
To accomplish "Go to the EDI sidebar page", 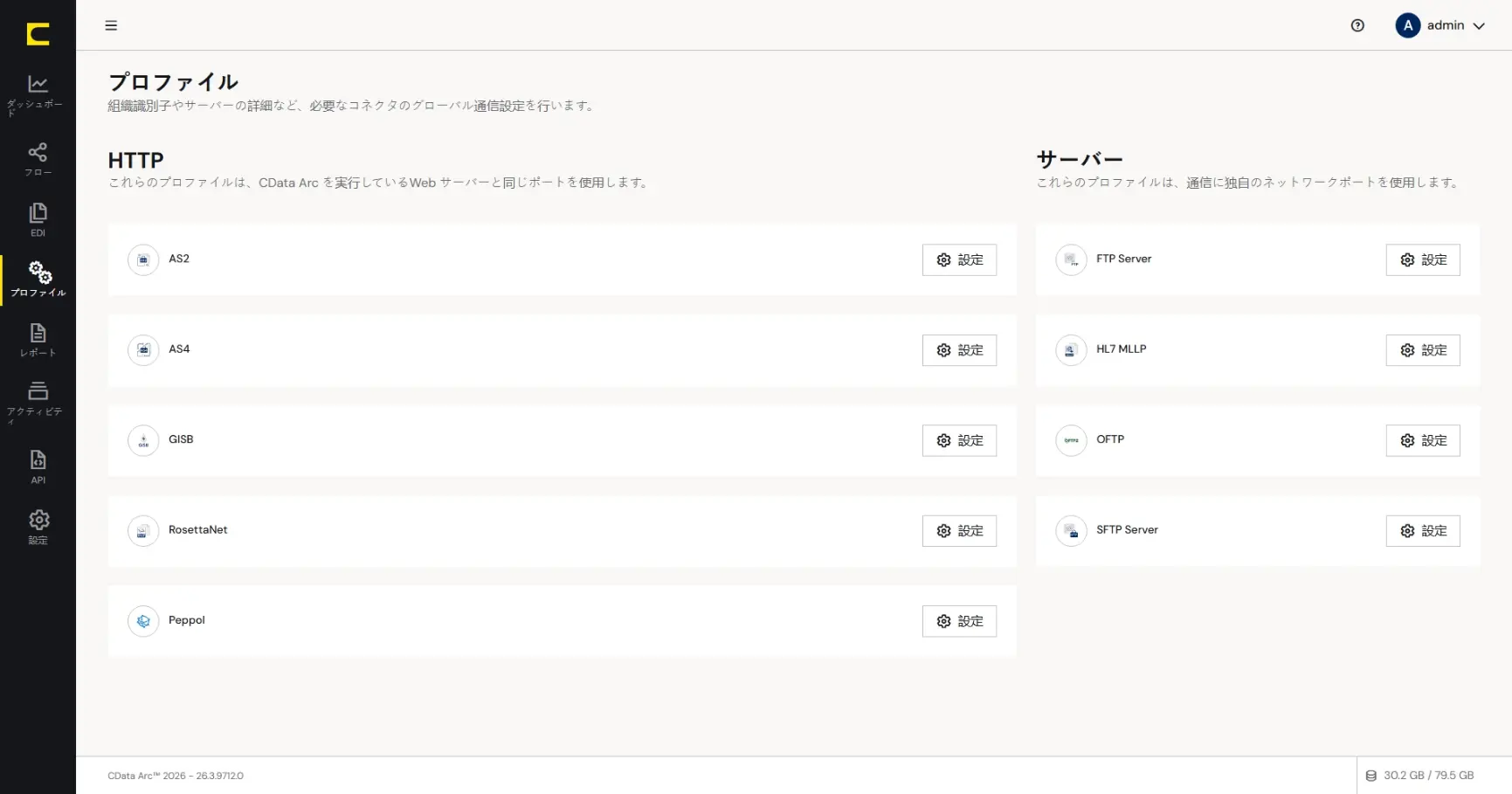I will [38, 220].
